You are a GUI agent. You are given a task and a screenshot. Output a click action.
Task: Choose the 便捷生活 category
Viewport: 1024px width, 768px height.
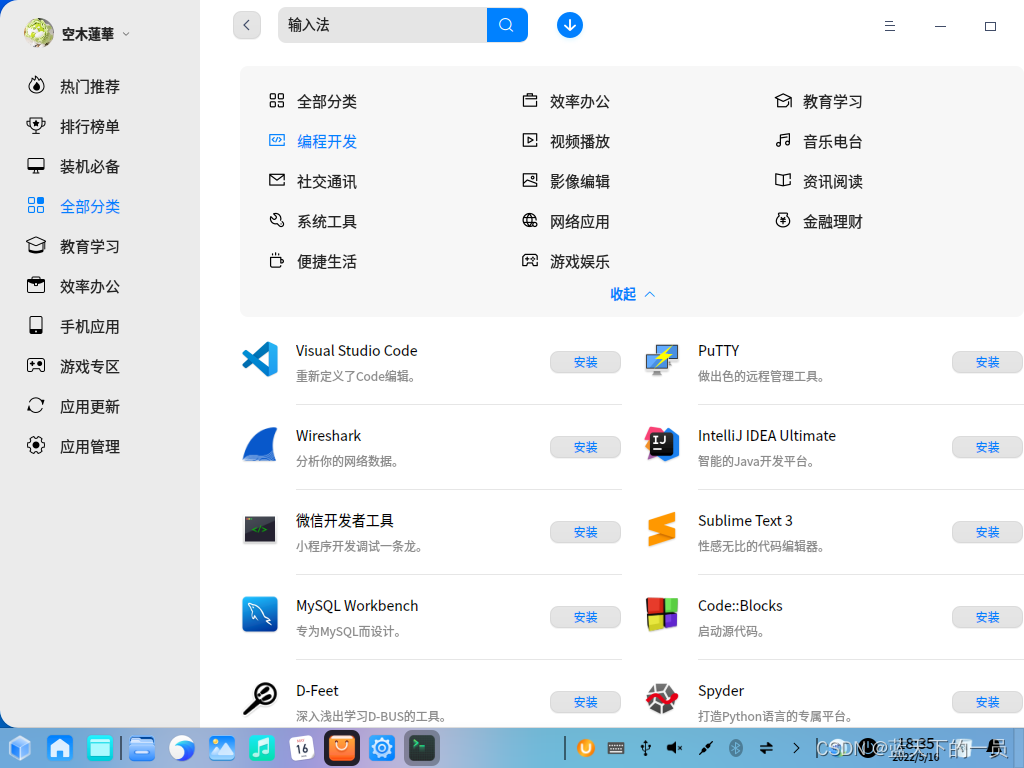click(313, 261)
